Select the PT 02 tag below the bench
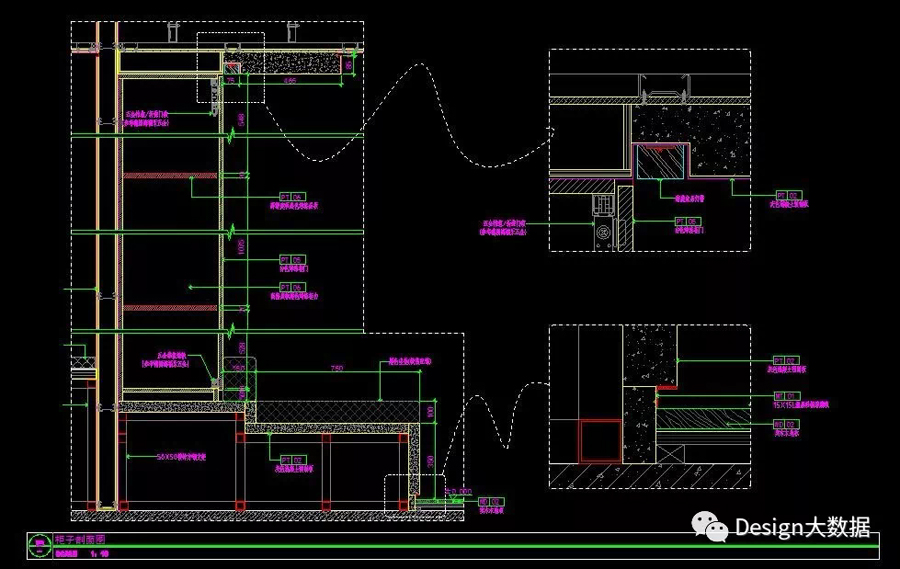Screen dimensions: 900x569 click(x=290, y=459)
